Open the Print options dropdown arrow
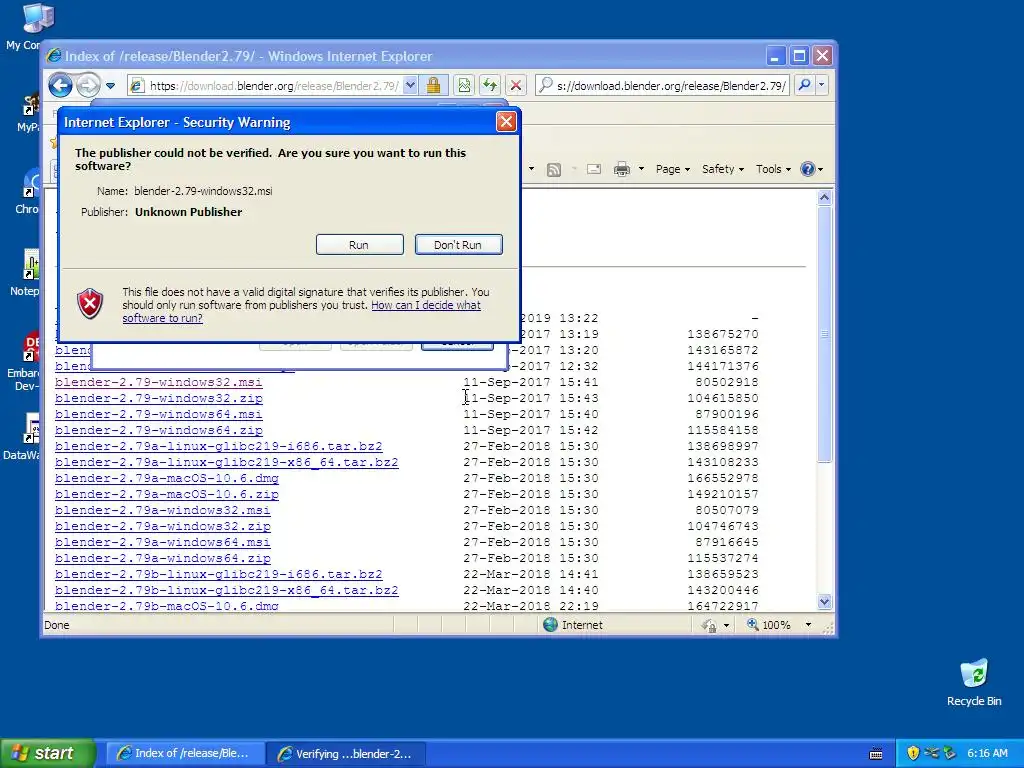Image resolution: width=1024 pixels, height=768 pixels. point(641,169)
